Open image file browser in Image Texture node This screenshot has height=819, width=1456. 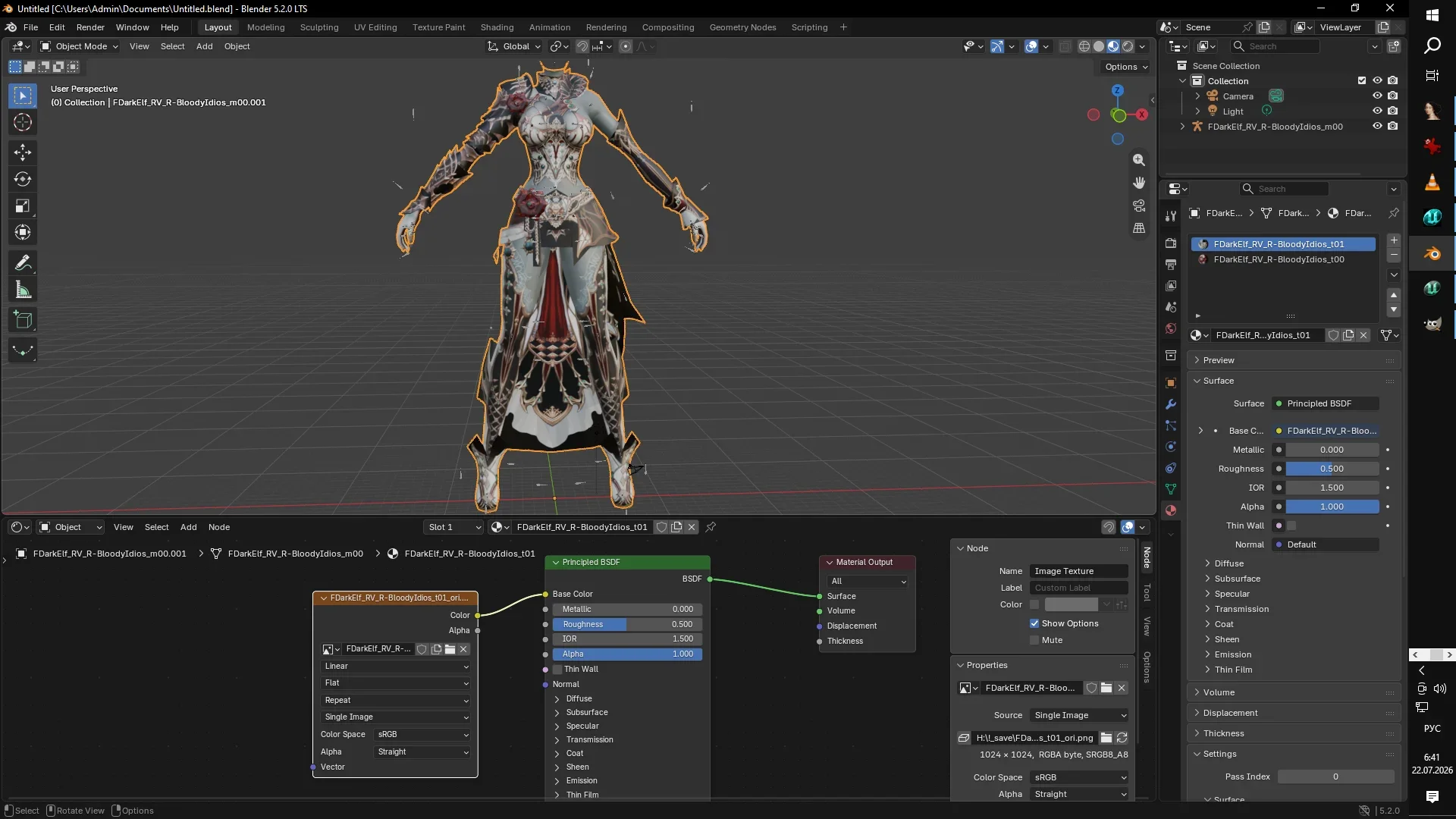point(450,649)
